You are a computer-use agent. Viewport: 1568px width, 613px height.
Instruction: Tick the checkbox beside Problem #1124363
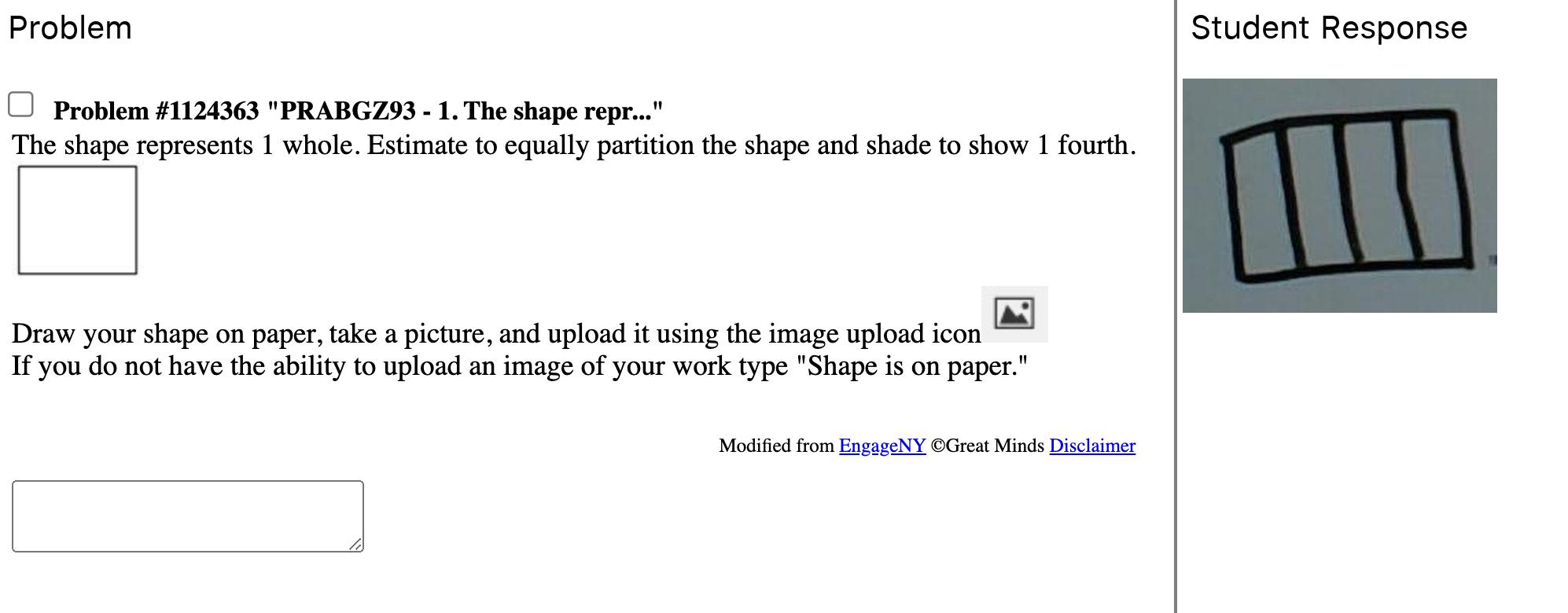[20, 105]
